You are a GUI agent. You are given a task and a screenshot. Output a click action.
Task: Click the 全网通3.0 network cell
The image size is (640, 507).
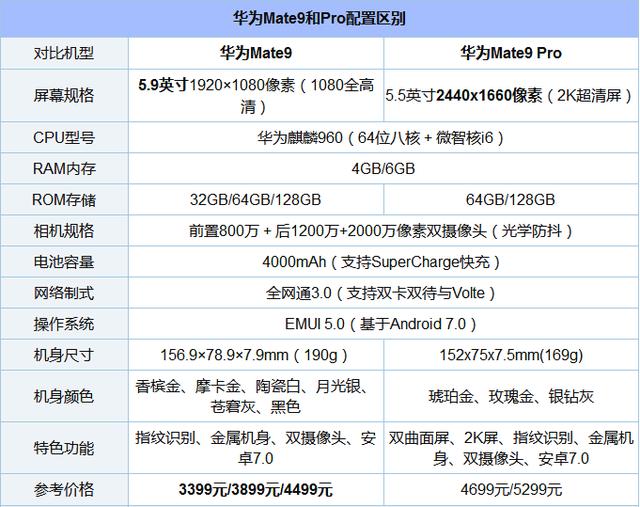[x=381, y=293]
